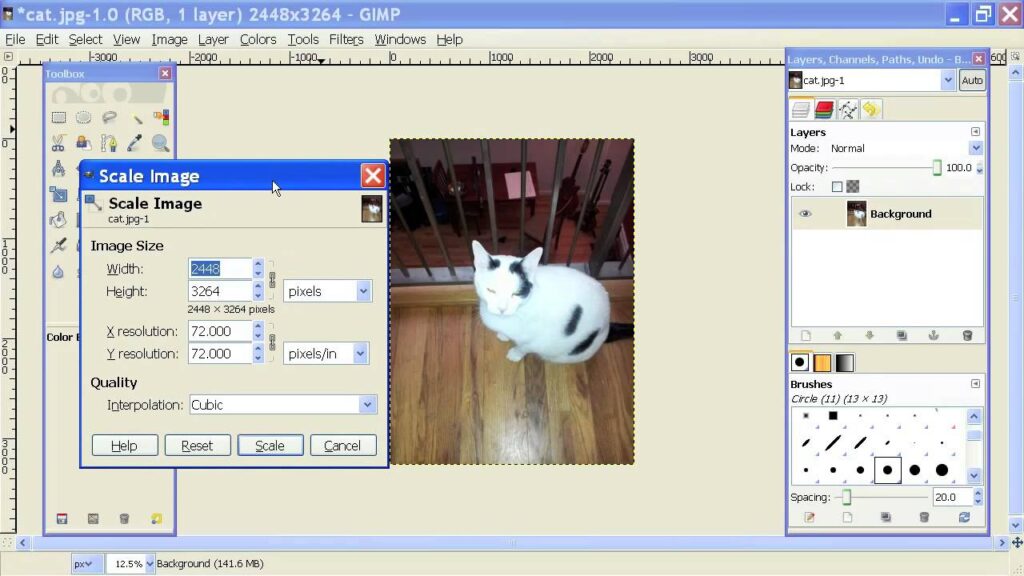Toggle the width-height chain link
This screenshot has height=576, width=1024.
(x=271, y=280)
